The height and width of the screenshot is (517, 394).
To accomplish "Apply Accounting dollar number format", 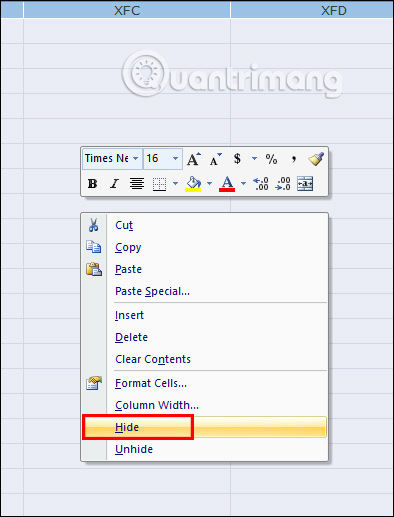I will click(237, 159).
